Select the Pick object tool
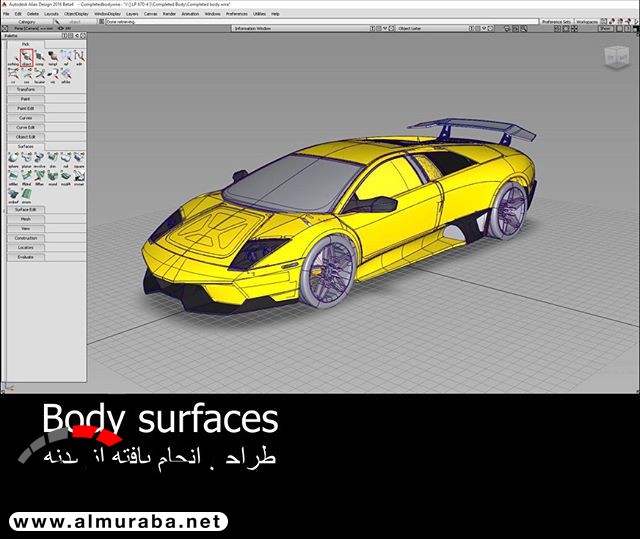This screenshot has width=640, height=539. click(27, 57)
